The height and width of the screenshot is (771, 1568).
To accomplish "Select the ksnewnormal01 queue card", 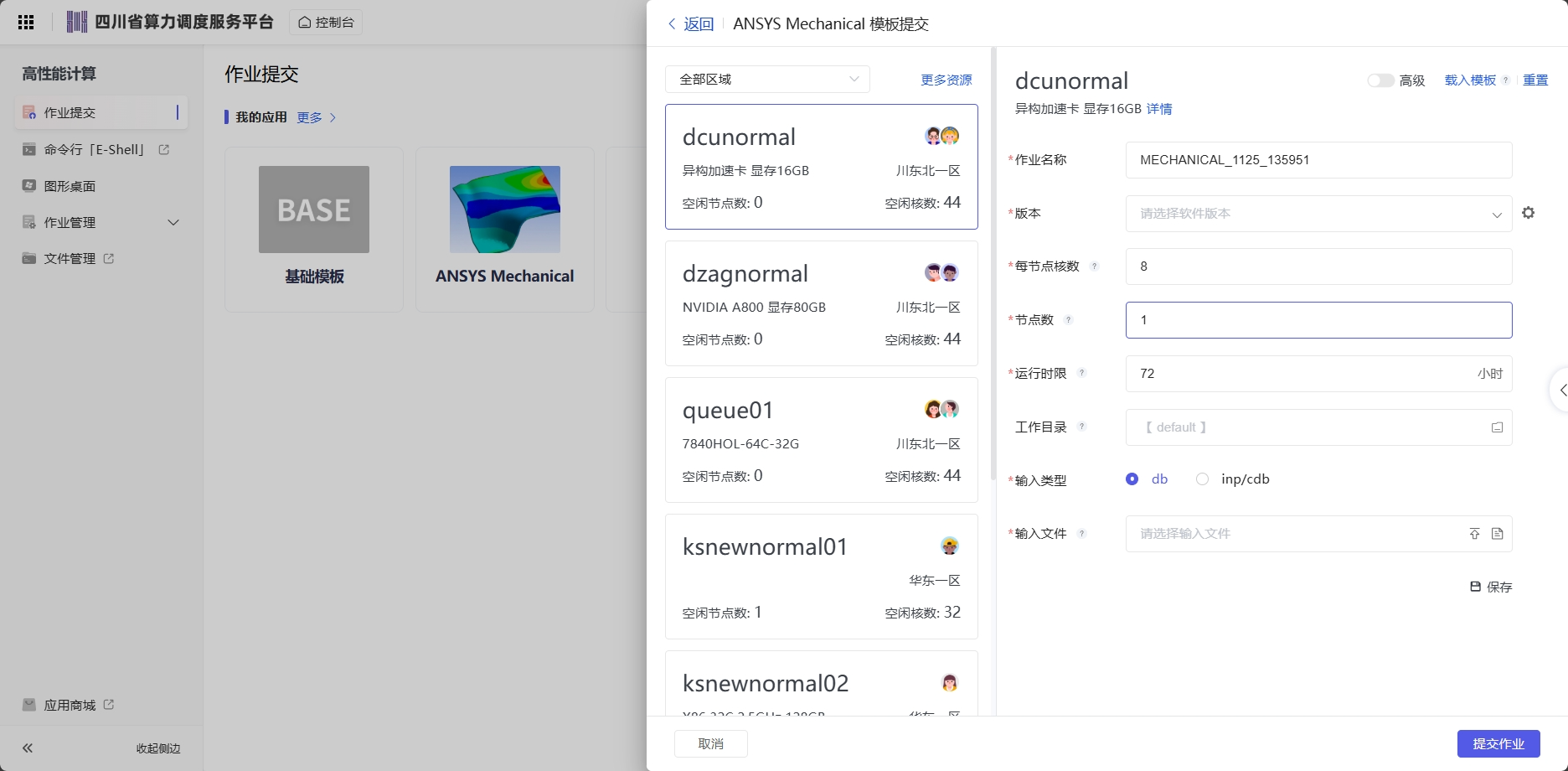I will 822,577.
